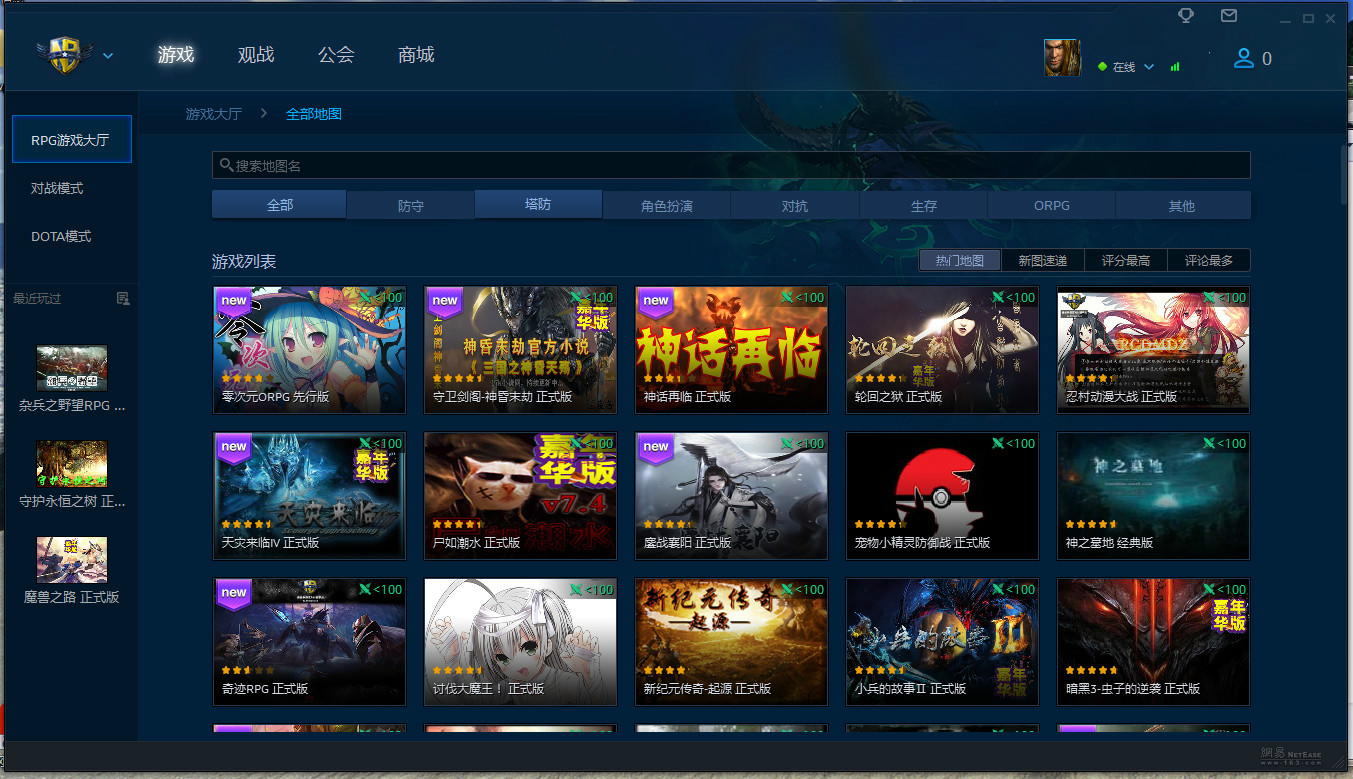Return to 游戏大厅 via the breadcrumb link
Image resolution: width=1353 pixels, height=779 pixels.
point(213,113)
